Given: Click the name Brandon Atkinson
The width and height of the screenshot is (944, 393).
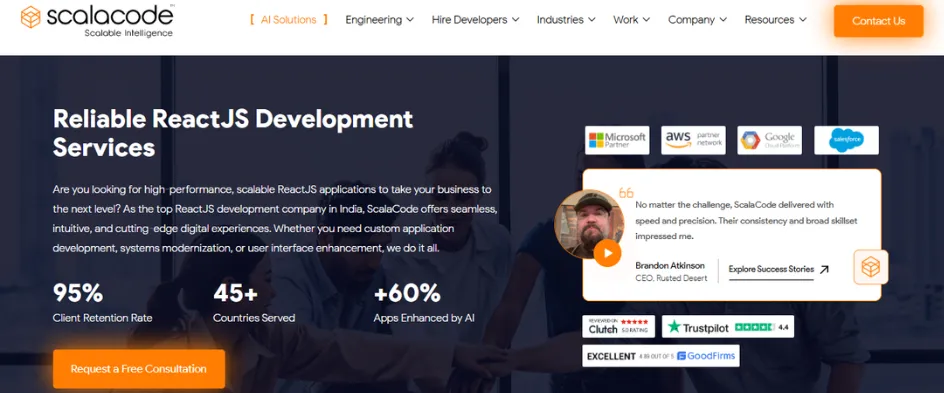Looking at the screenshot, I should [x=669, y=265].
